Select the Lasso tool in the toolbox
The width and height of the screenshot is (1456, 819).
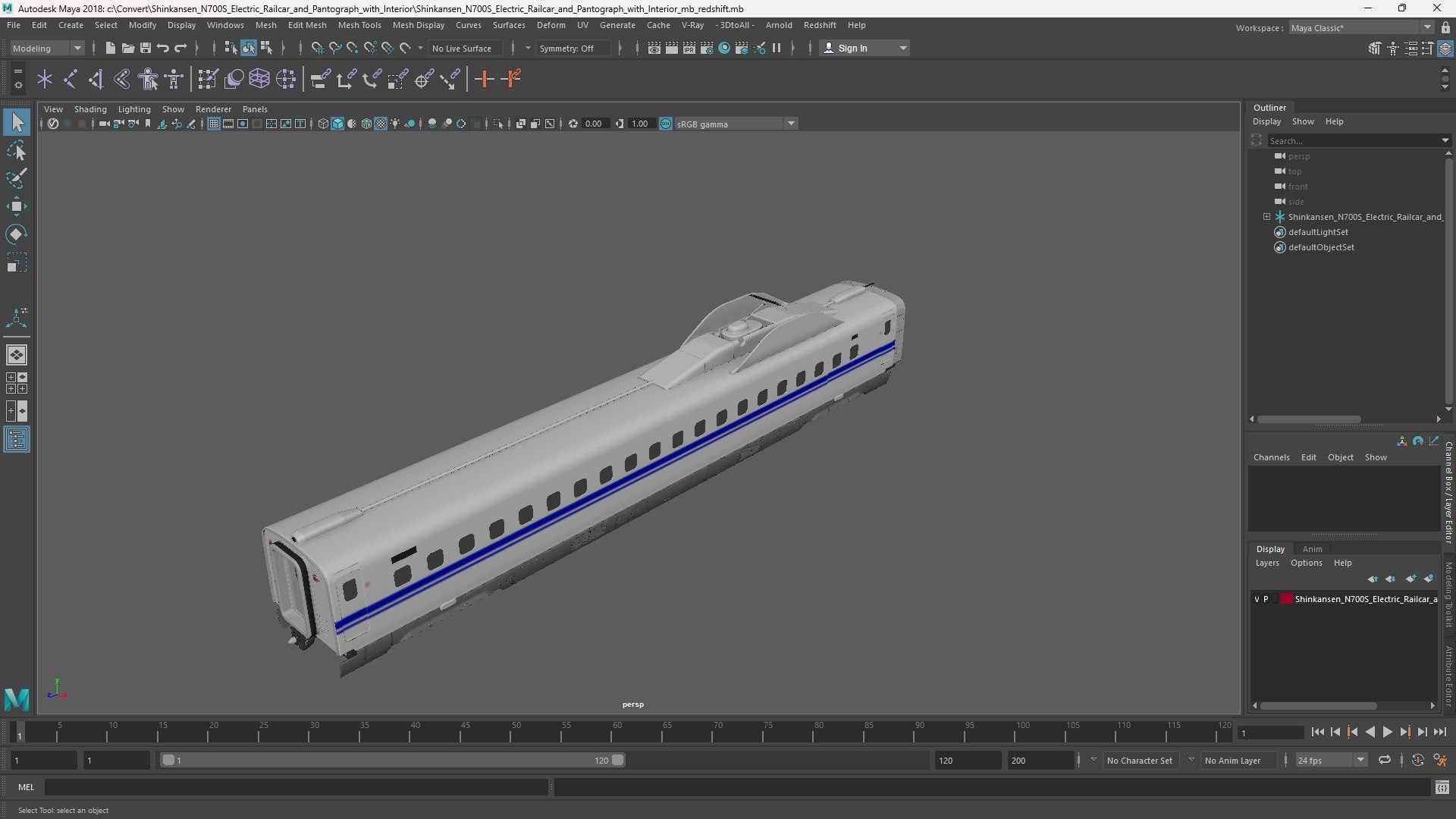coord(17,150)
